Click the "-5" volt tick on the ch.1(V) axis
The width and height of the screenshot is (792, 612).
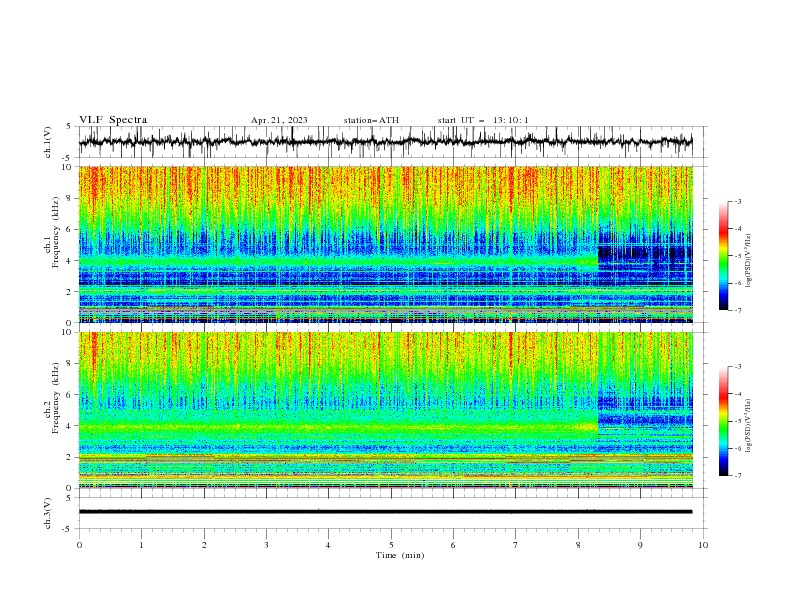point(67,158)
